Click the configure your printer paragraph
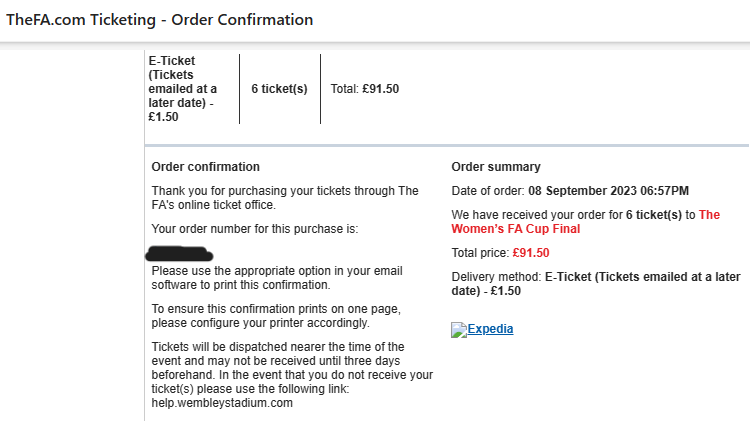Screen dimensions: 750x421 pos(276,316)
